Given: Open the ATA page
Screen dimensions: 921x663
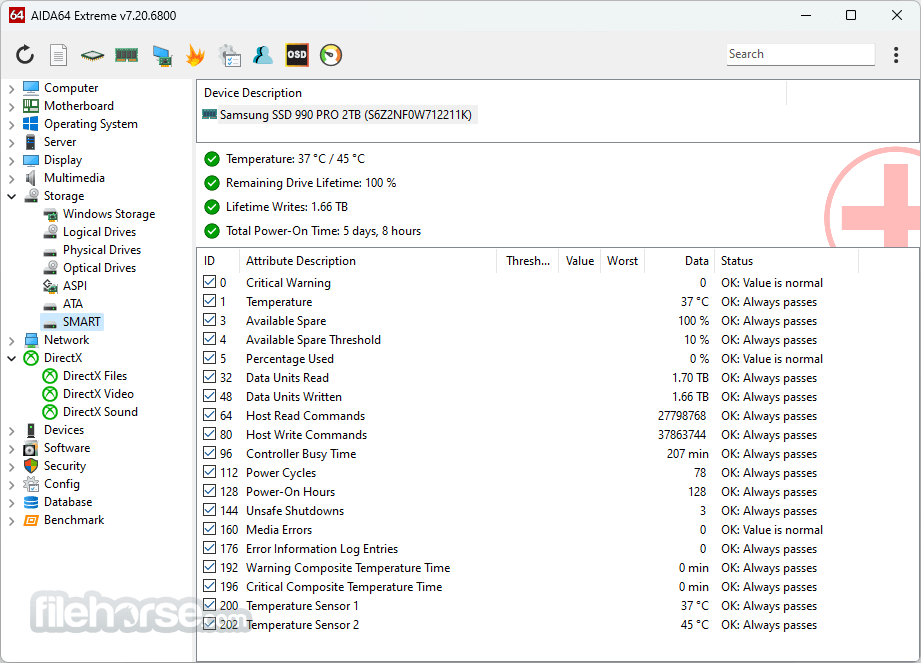Looking at the screenshot, I should tap(73, 304).
